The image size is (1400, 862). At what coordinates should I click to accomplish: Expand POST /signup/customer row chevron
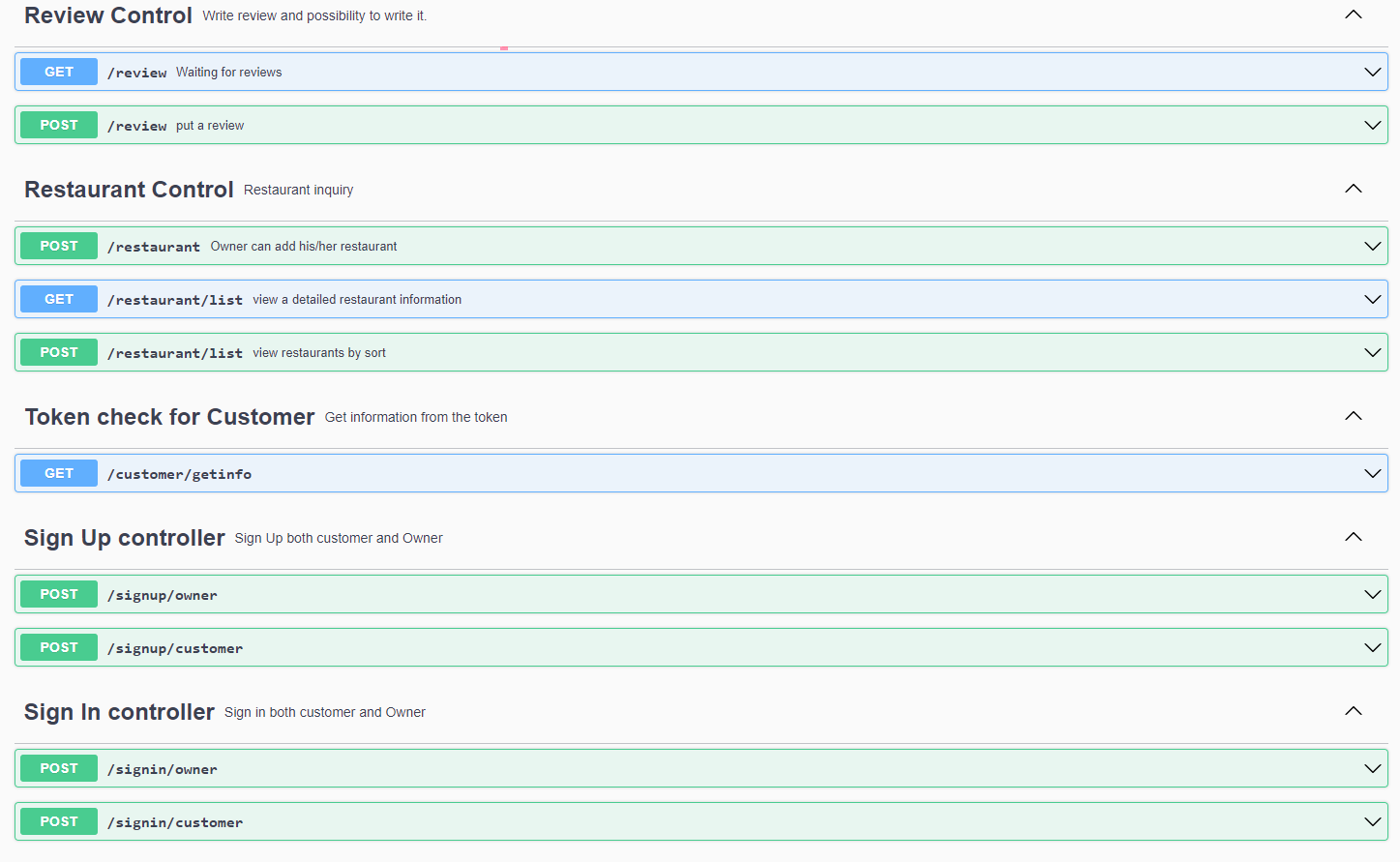(x=1372, y=647)
